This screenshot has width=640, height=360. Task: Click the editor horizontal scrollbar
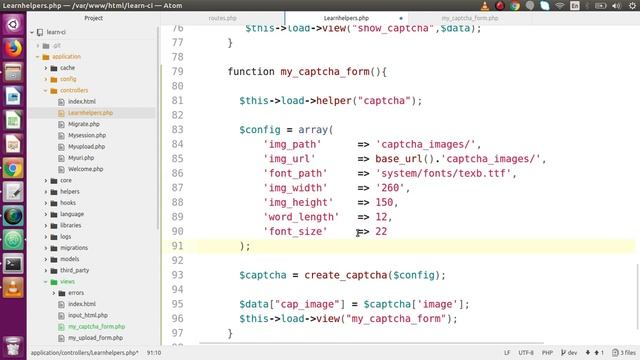[x=371, y=344]
